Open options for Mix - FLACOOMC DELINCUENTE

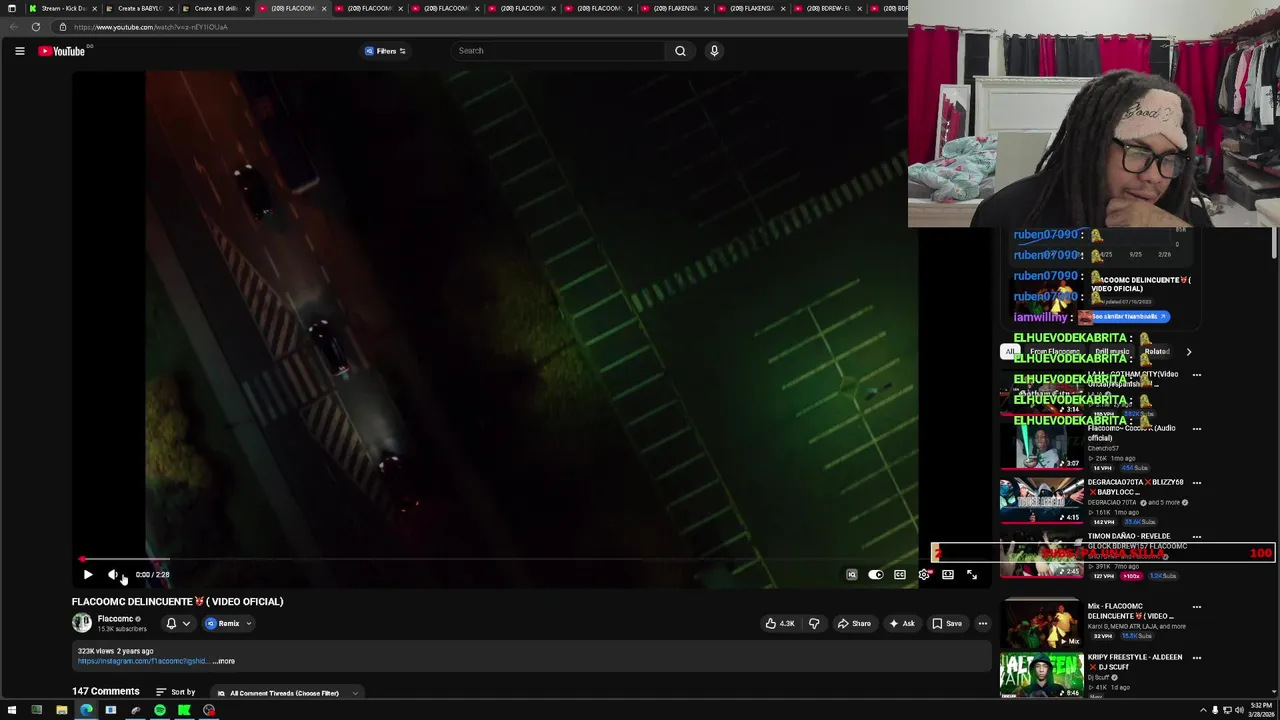click(x=1196, y=607)
